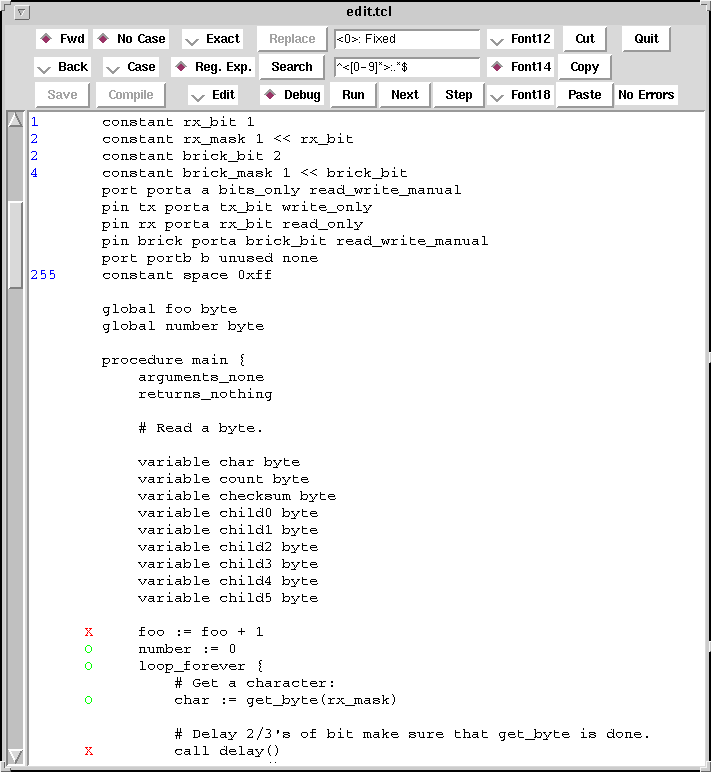Screen dimensions: 711x772
Task: Click the Save button
Action: pyautogui.click(x=62, y=95)
